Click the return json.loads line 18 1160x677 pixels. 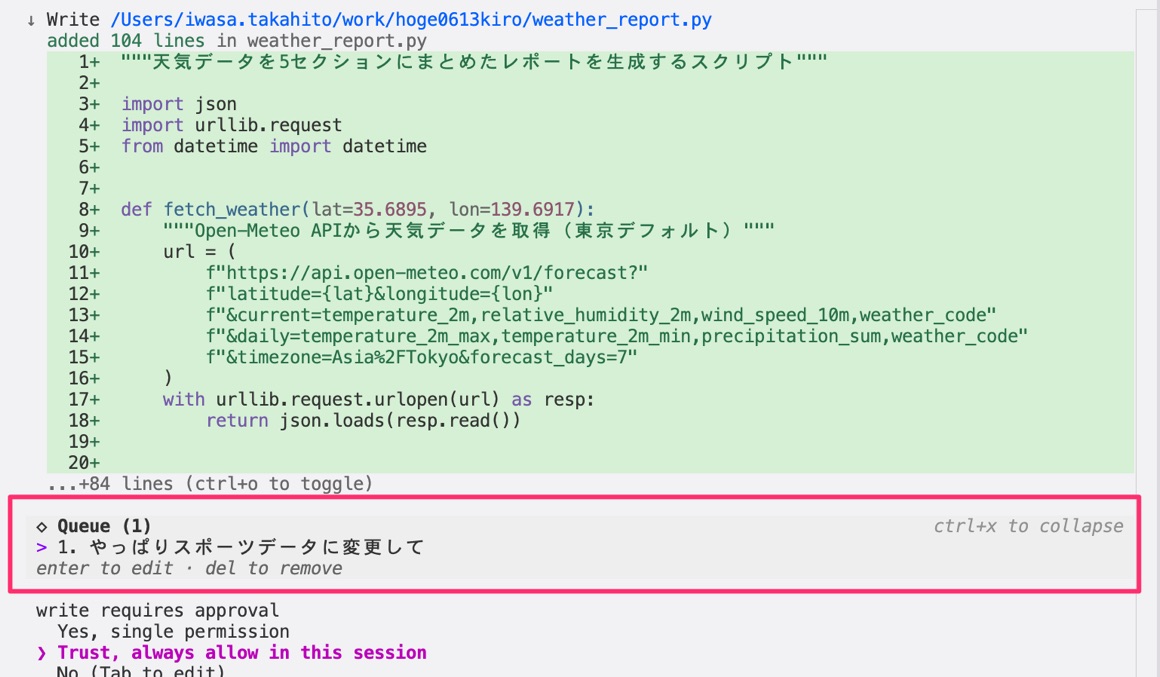pos(363,420)
